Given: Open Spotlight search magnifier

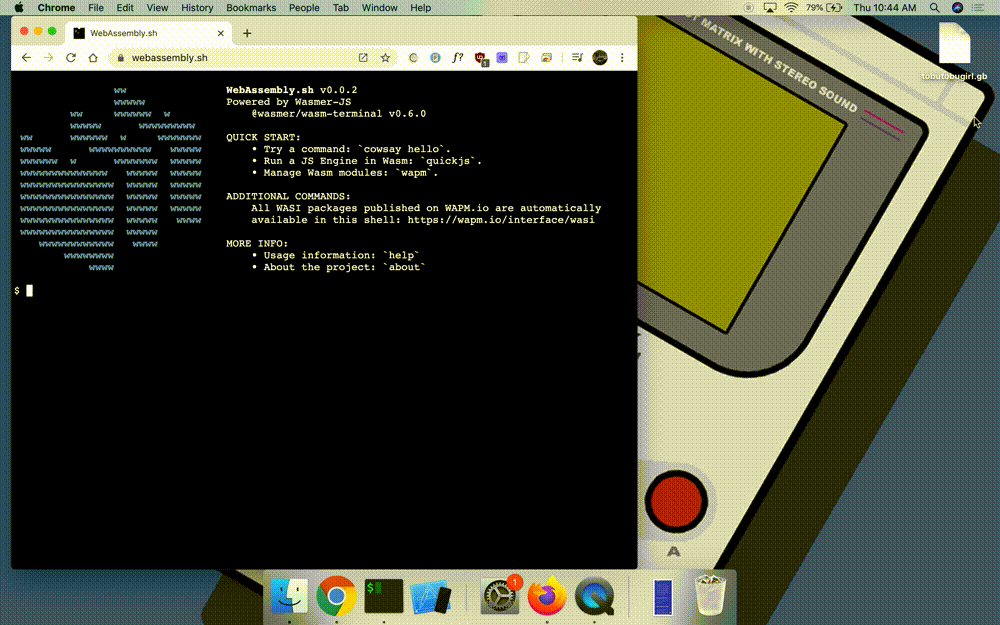Looking at the screenshot, I should [934, 8].
